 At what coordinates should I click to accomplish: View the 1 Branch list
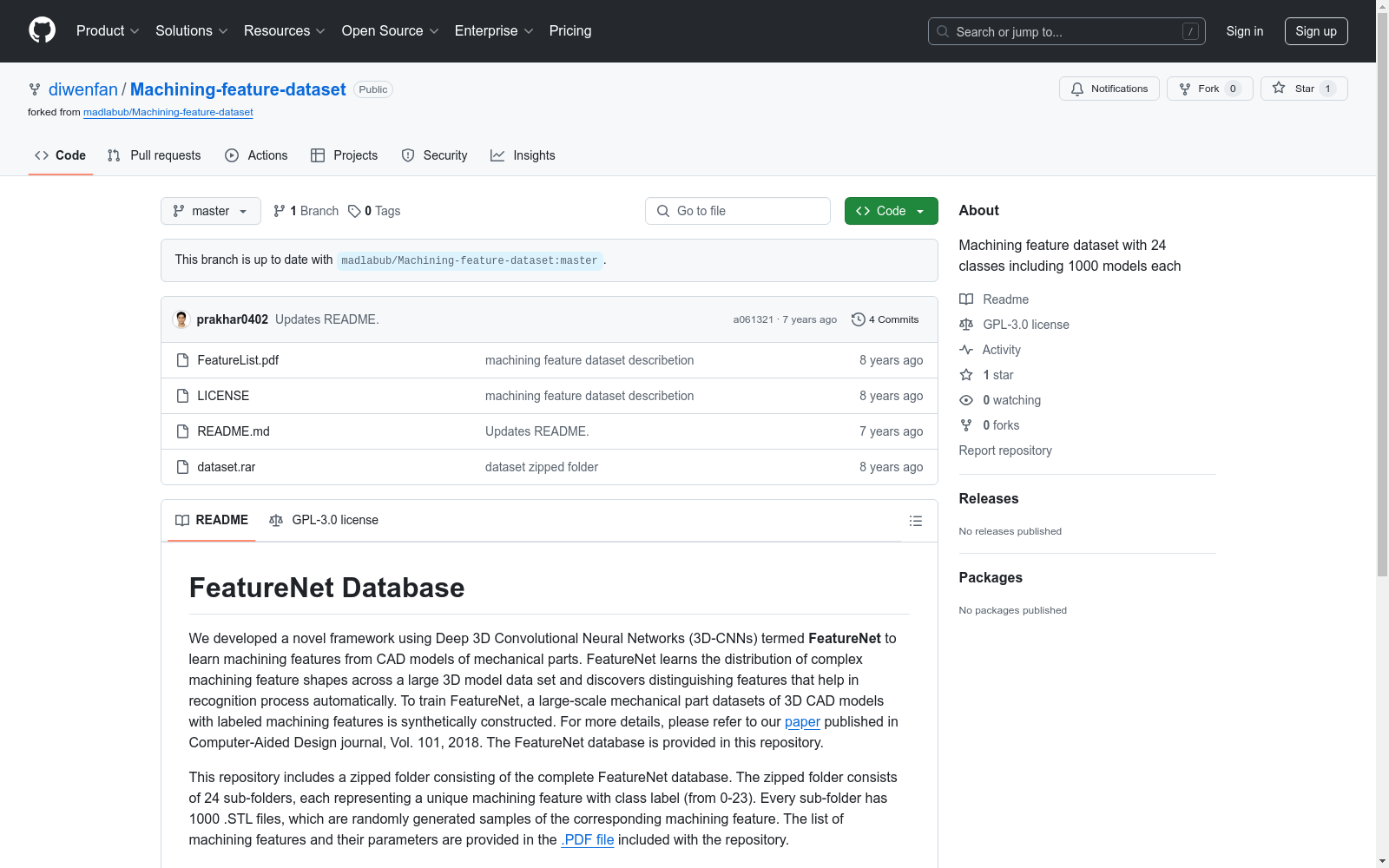[306, 211]
